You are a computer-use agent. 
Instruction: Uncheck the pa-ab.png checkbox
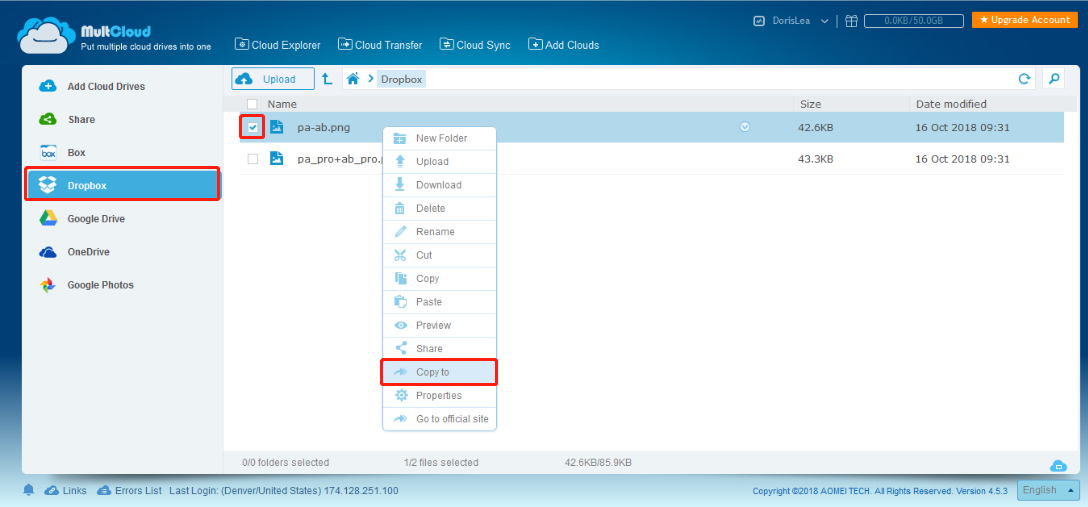253,127
